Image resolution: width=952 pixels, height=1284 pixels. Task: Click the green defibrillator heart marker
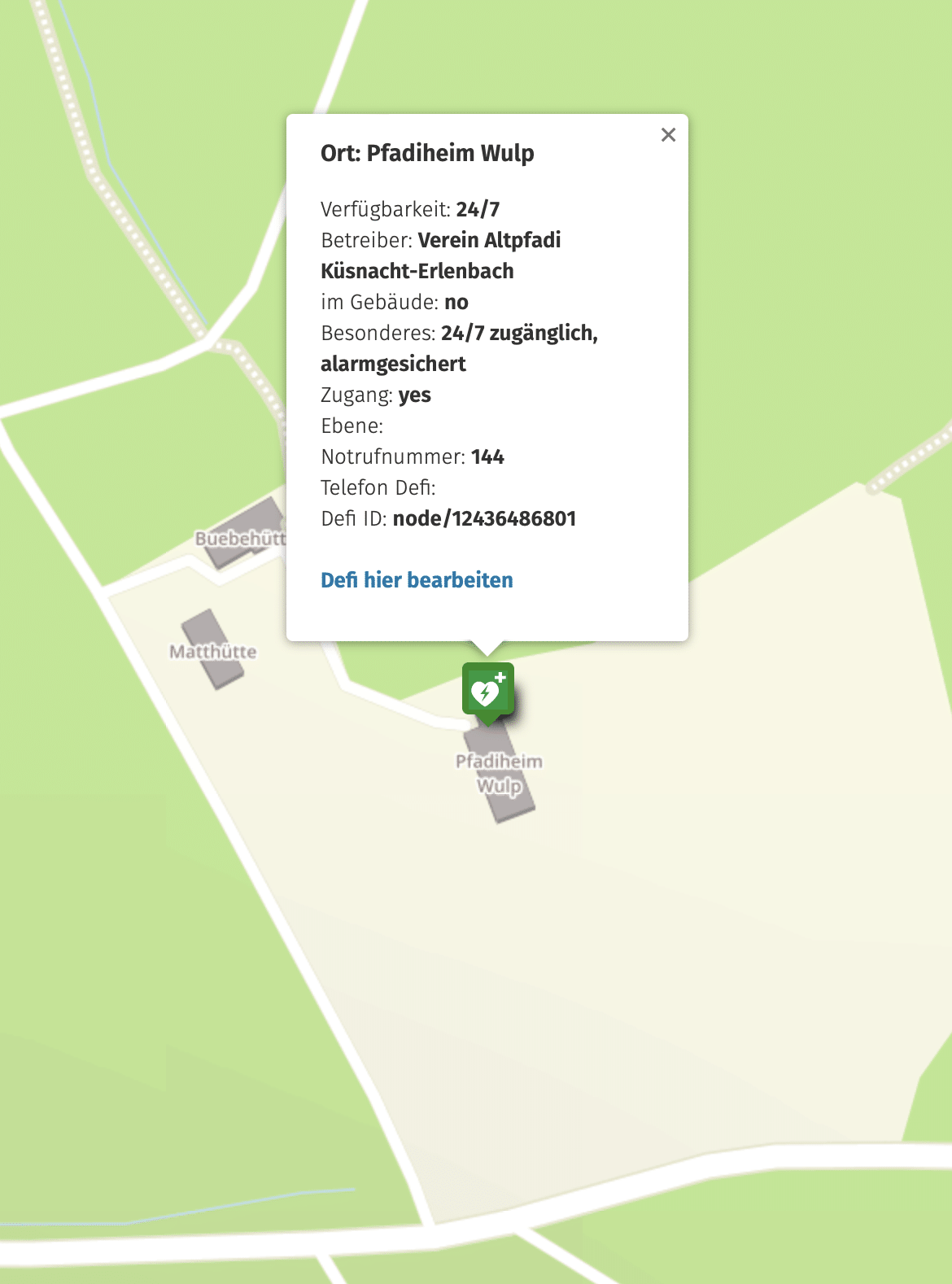tap(488, 692)
